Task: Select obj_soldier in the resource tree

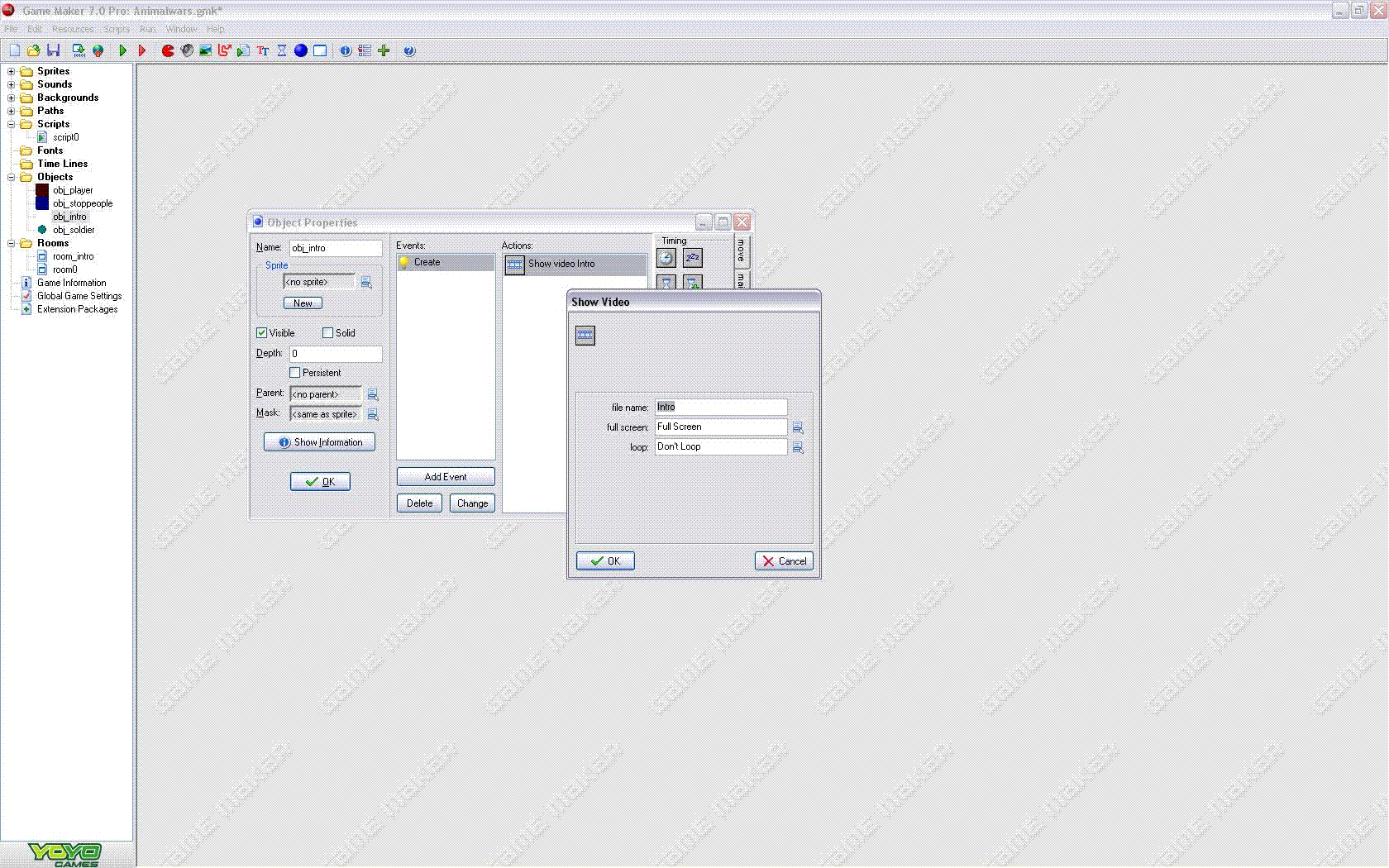Action: click(x=74, y=230)
